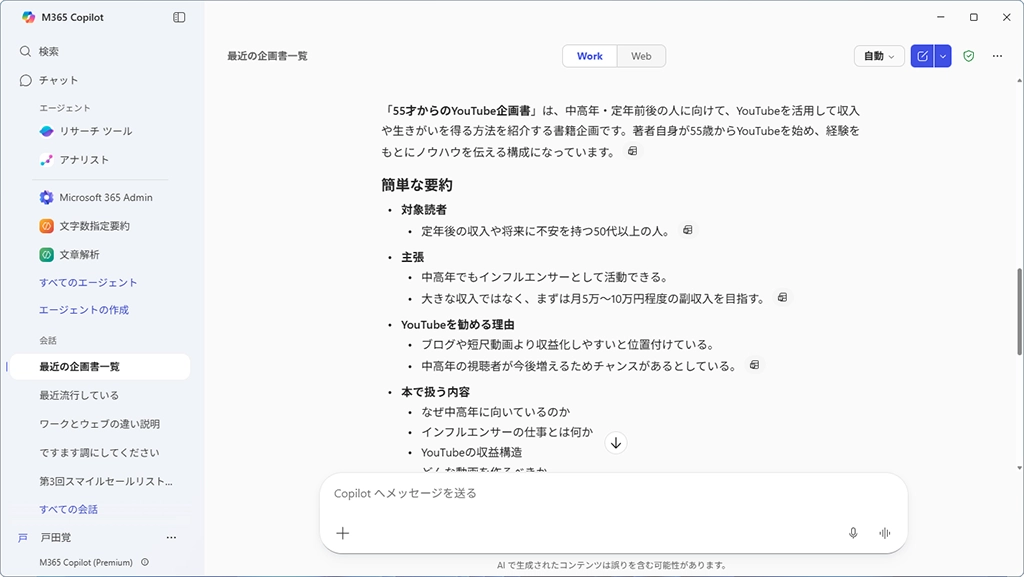
Task: Click the M365 Copilot (Premium) label
Action: pos(86,563)
